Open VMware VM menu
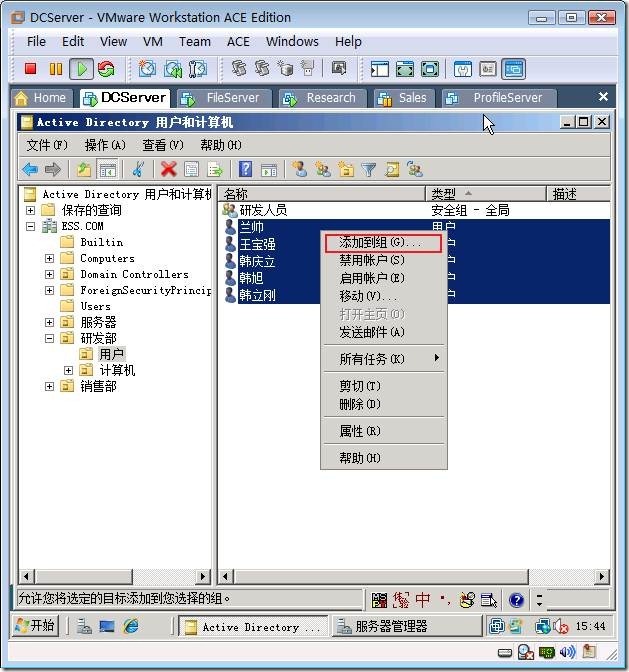This screenshot has width=629, height=672. 153,42
